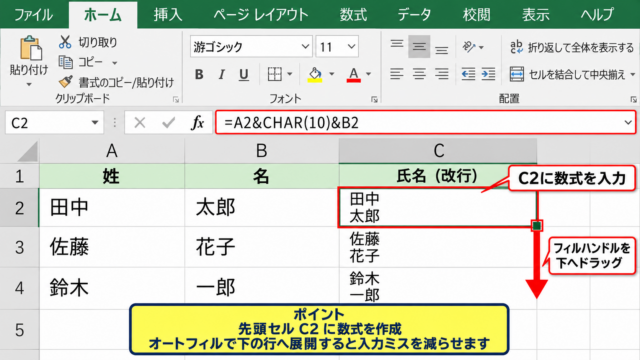
Task: Open the 表示 tab
Action: pyautogui.click(x=536, y=15)
